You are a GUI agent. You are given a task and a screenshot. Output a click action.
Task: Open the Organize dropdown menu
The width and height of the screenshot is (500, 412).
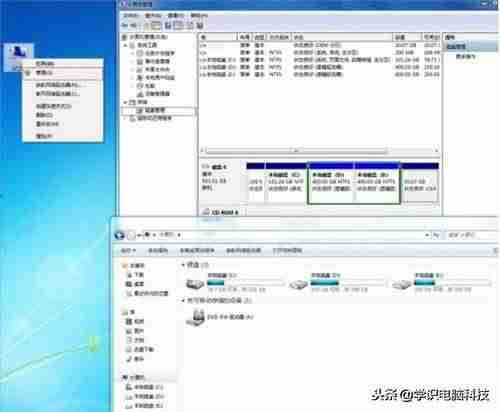coord(128,250)
